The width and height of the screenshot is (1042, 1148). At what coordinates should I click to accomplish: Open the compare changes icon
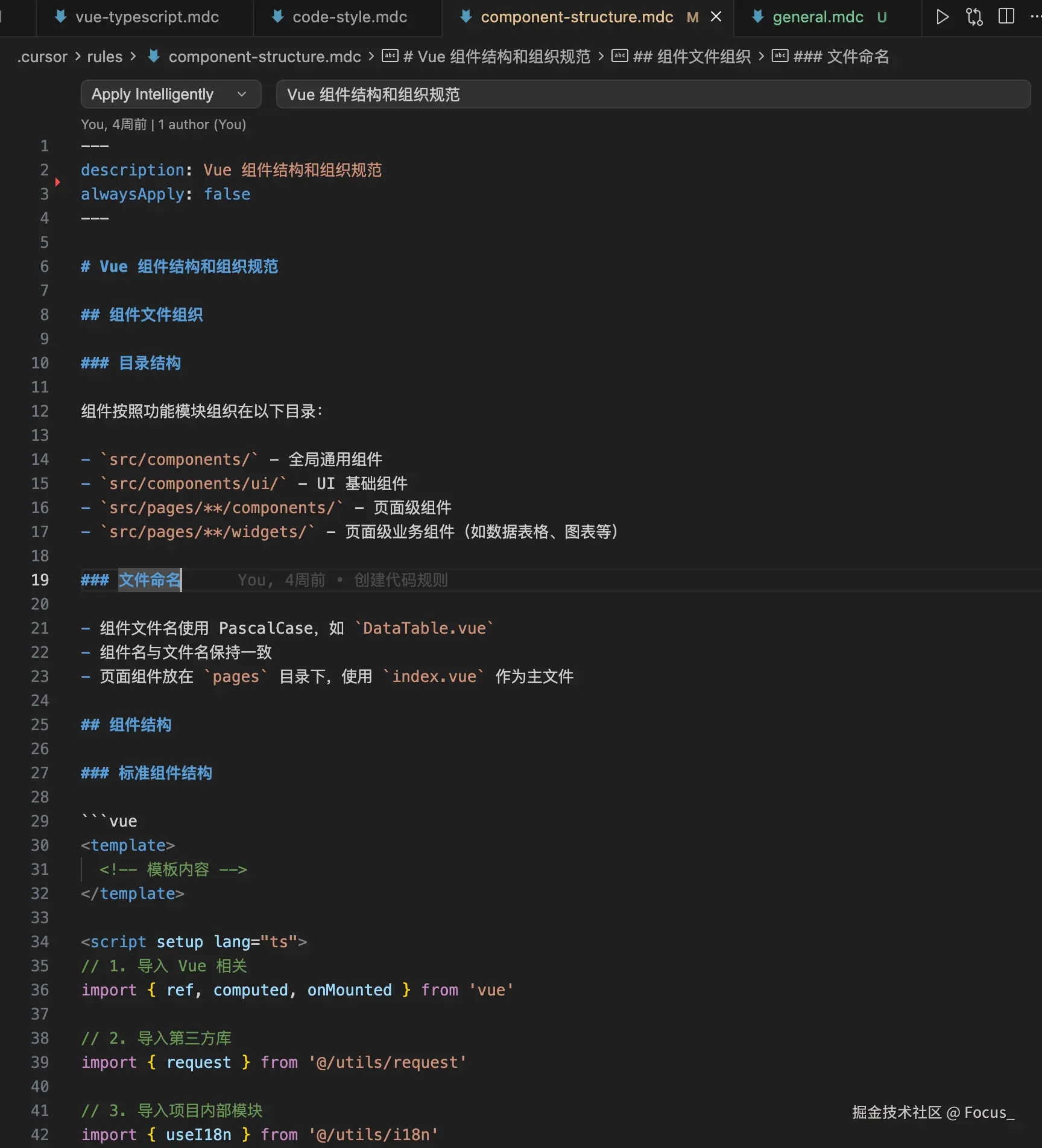coord(974,17)
